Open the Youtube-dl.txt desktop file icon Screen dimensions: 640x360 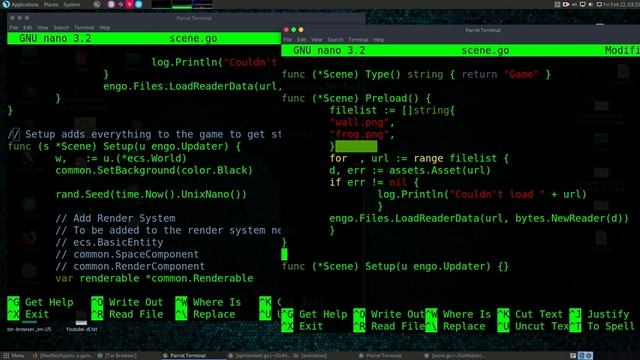pos(82,322)
